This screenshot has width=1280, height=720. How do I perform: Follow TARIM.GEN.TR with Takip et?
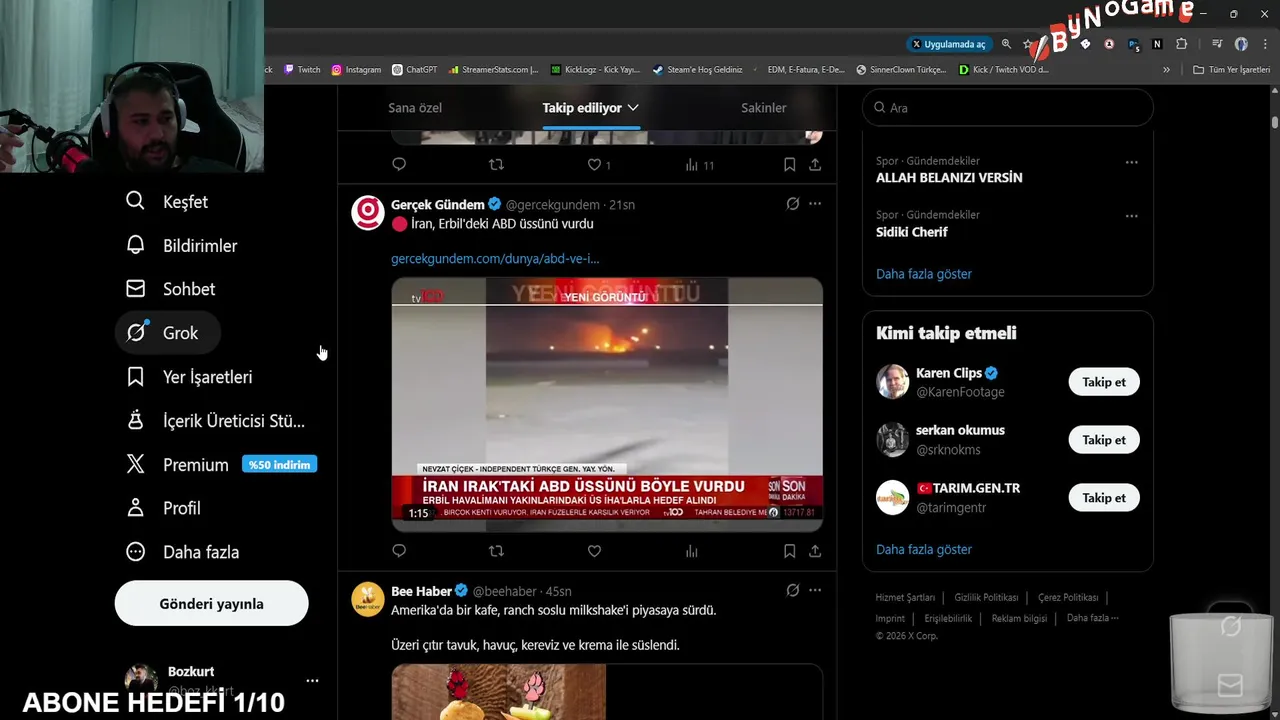click(1104, 498)
